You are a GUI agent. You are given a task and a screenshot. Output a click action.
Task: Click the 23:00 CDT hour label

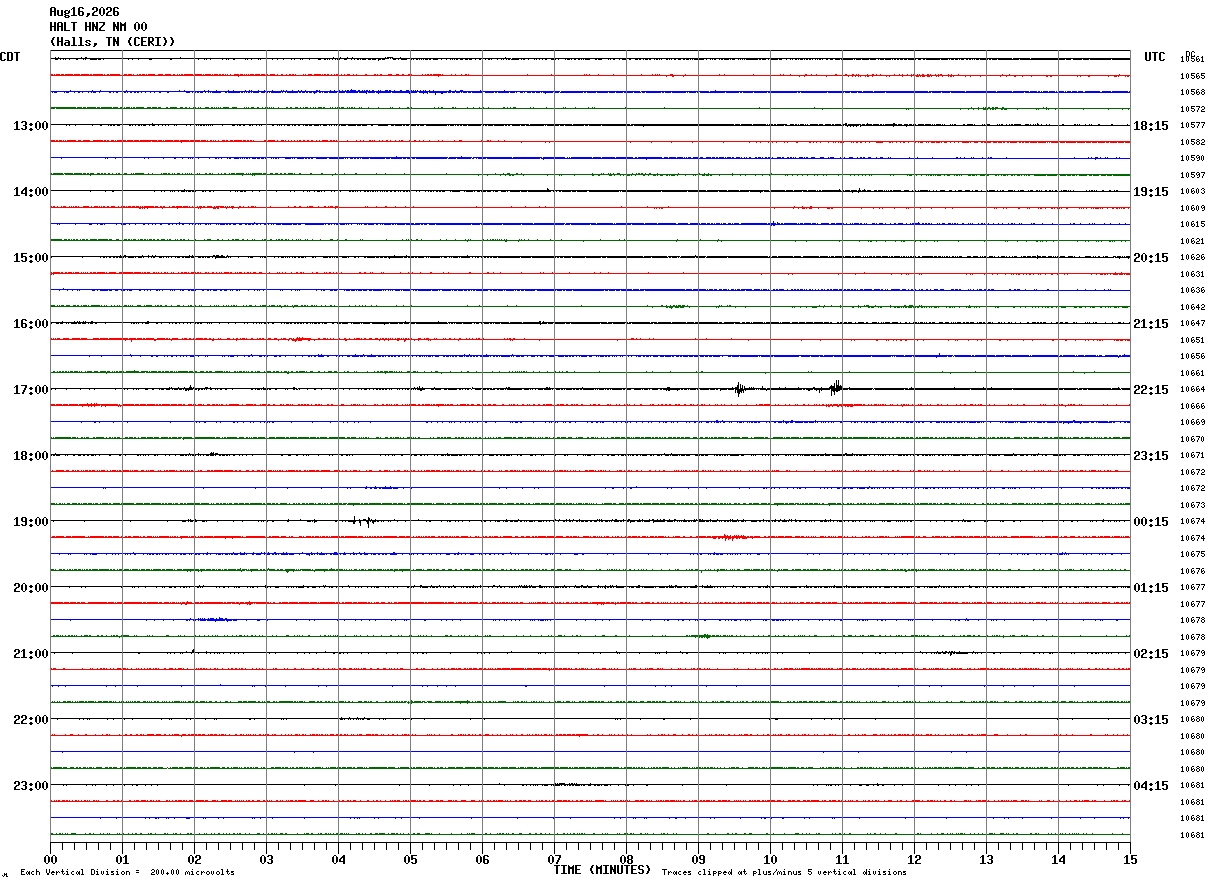click(x=30, y=786)
